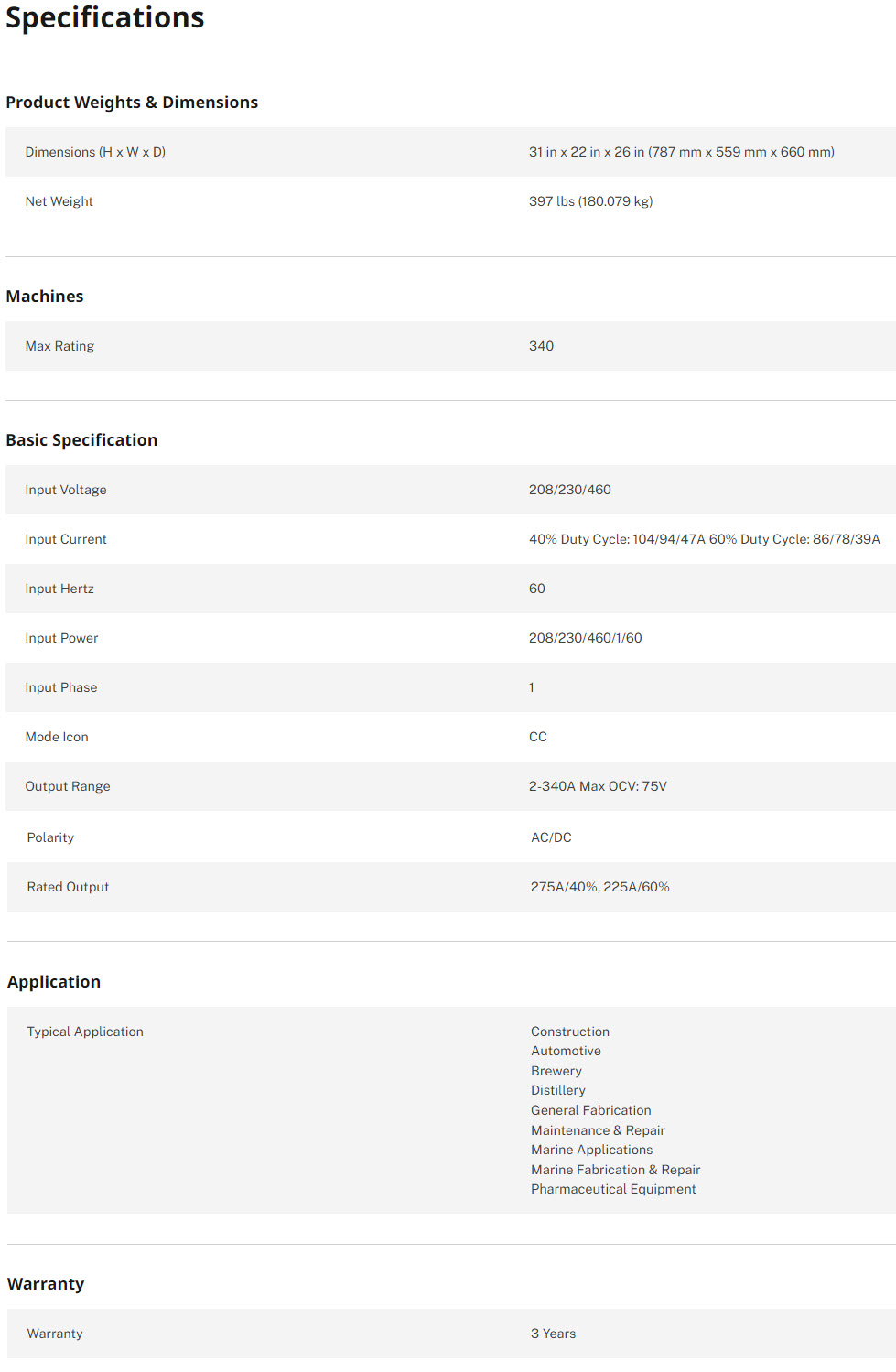
Task: Click the Machines section heading
Action: (45, 297)
